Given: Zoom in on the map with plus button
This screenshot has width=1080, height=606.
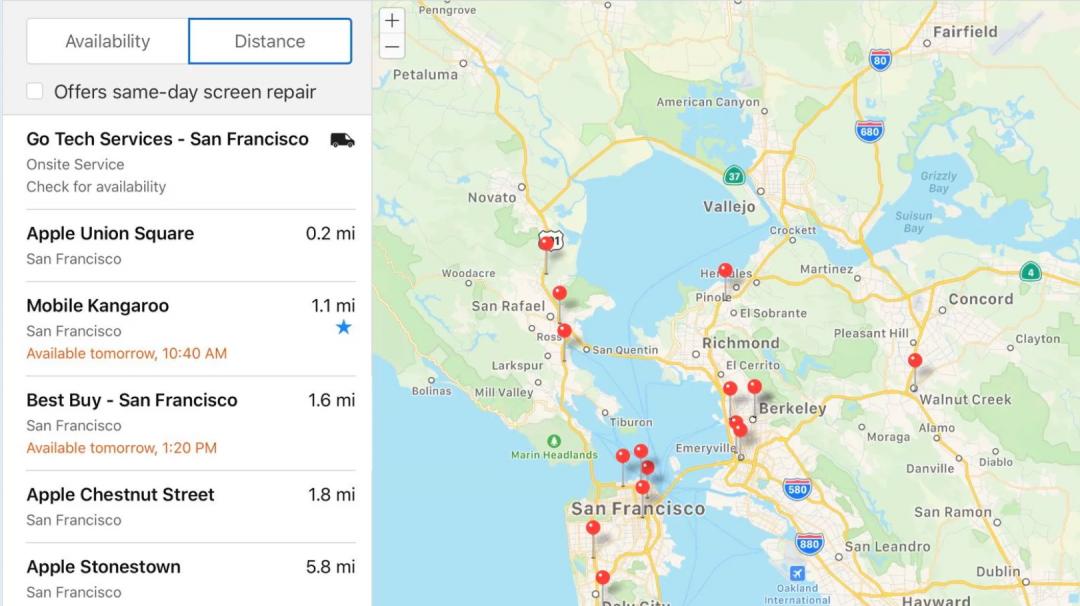Looking at the screenshot, I should 392,21.
